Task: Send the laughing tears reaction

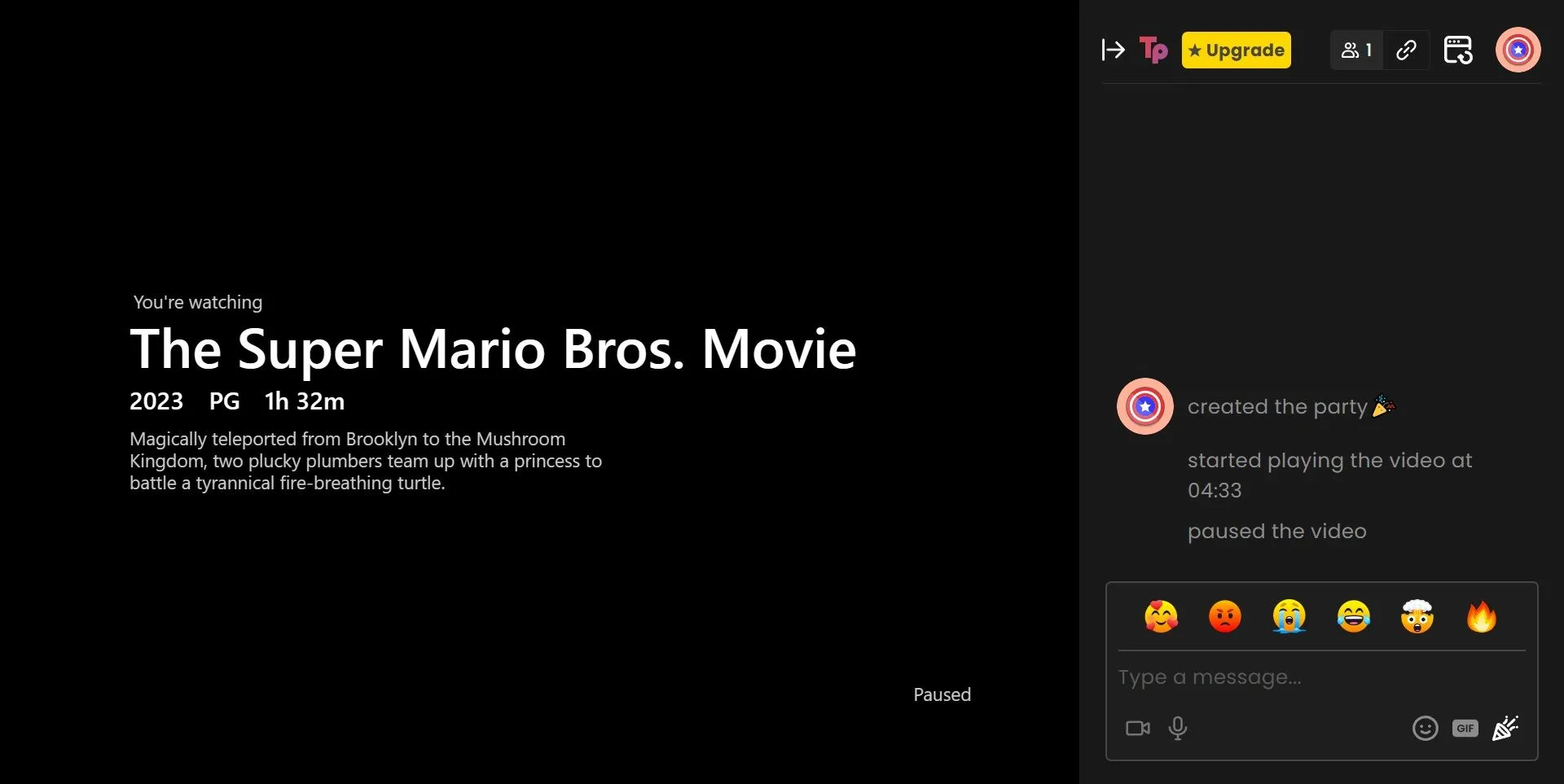Action: [x=1354, y=617]
